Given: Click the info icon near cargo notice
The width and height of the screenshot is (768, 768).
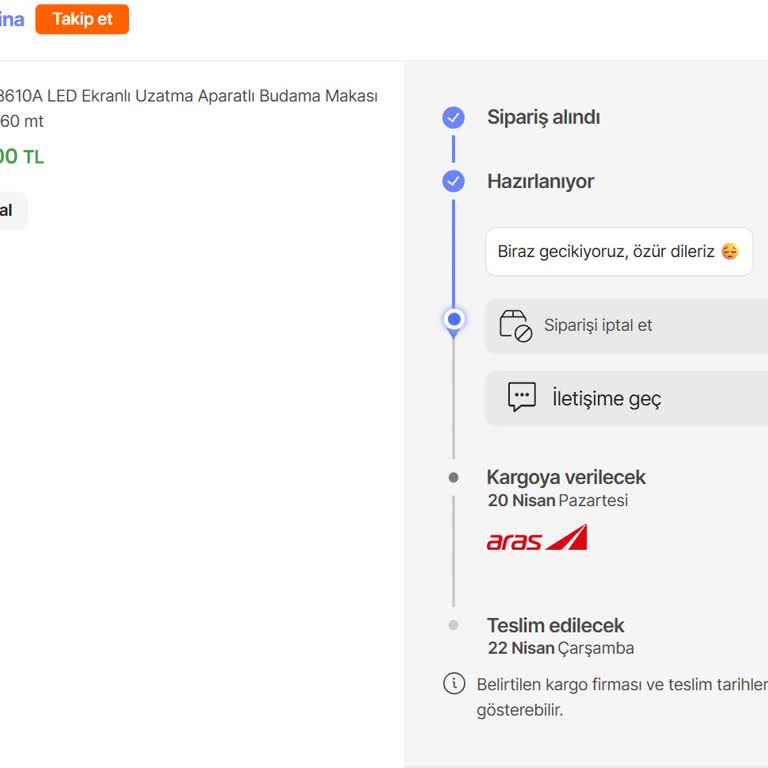Looking at the screenshot, I should (x=454, y=684).
